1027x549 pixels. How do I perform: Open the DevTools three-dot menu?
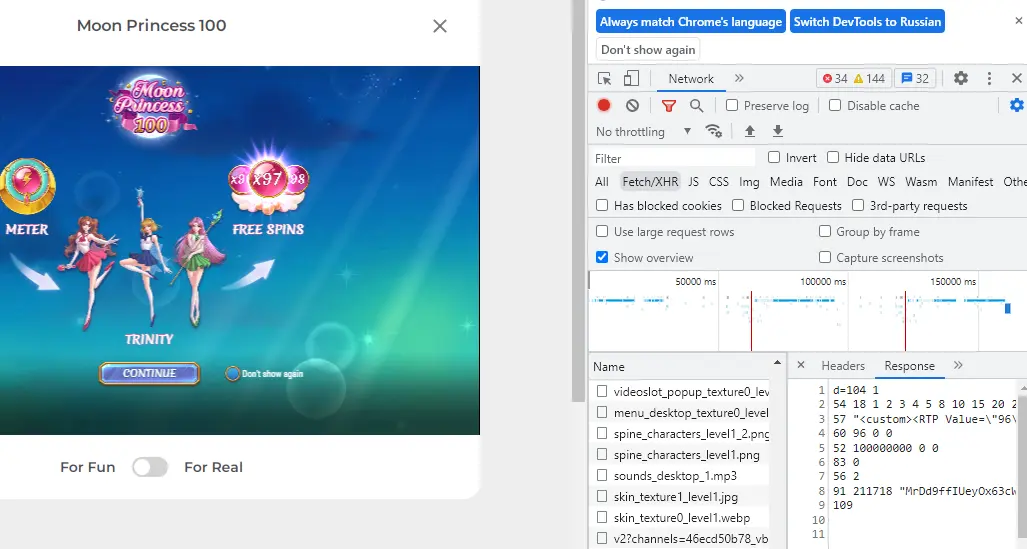pos(989,79)
